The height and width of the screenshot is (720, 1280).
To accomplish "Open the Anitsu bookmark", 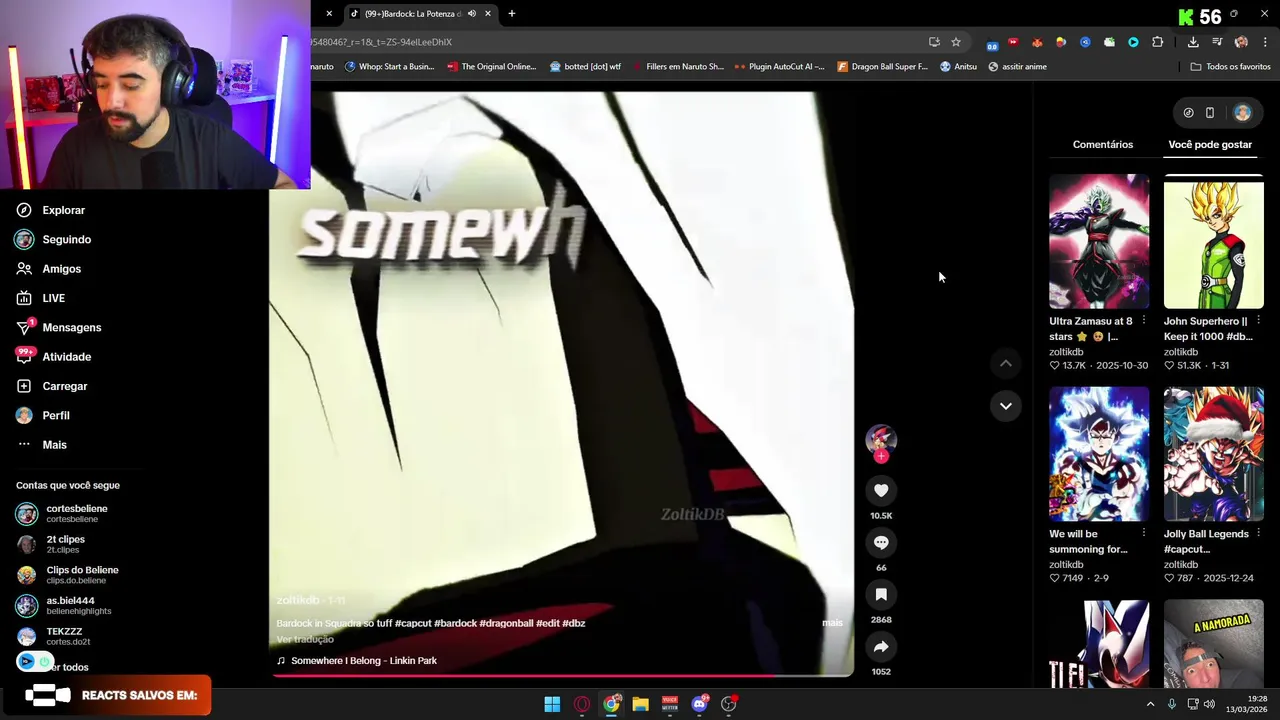I will pyautogui.click(x=958, y=66).
